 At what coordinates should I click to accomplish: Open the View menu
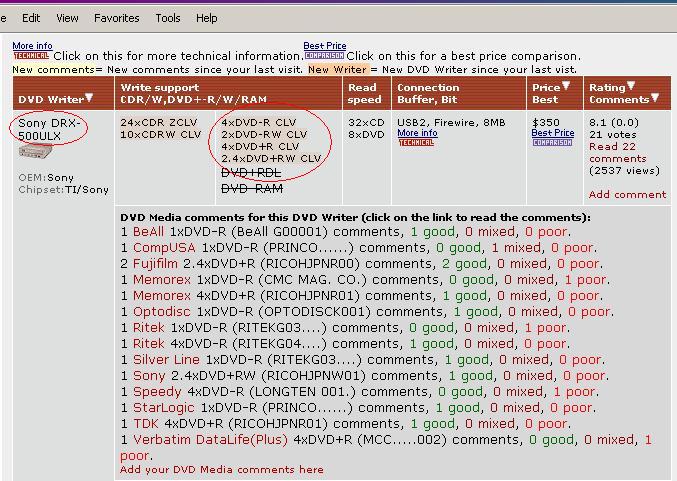[x=67, y=18]
